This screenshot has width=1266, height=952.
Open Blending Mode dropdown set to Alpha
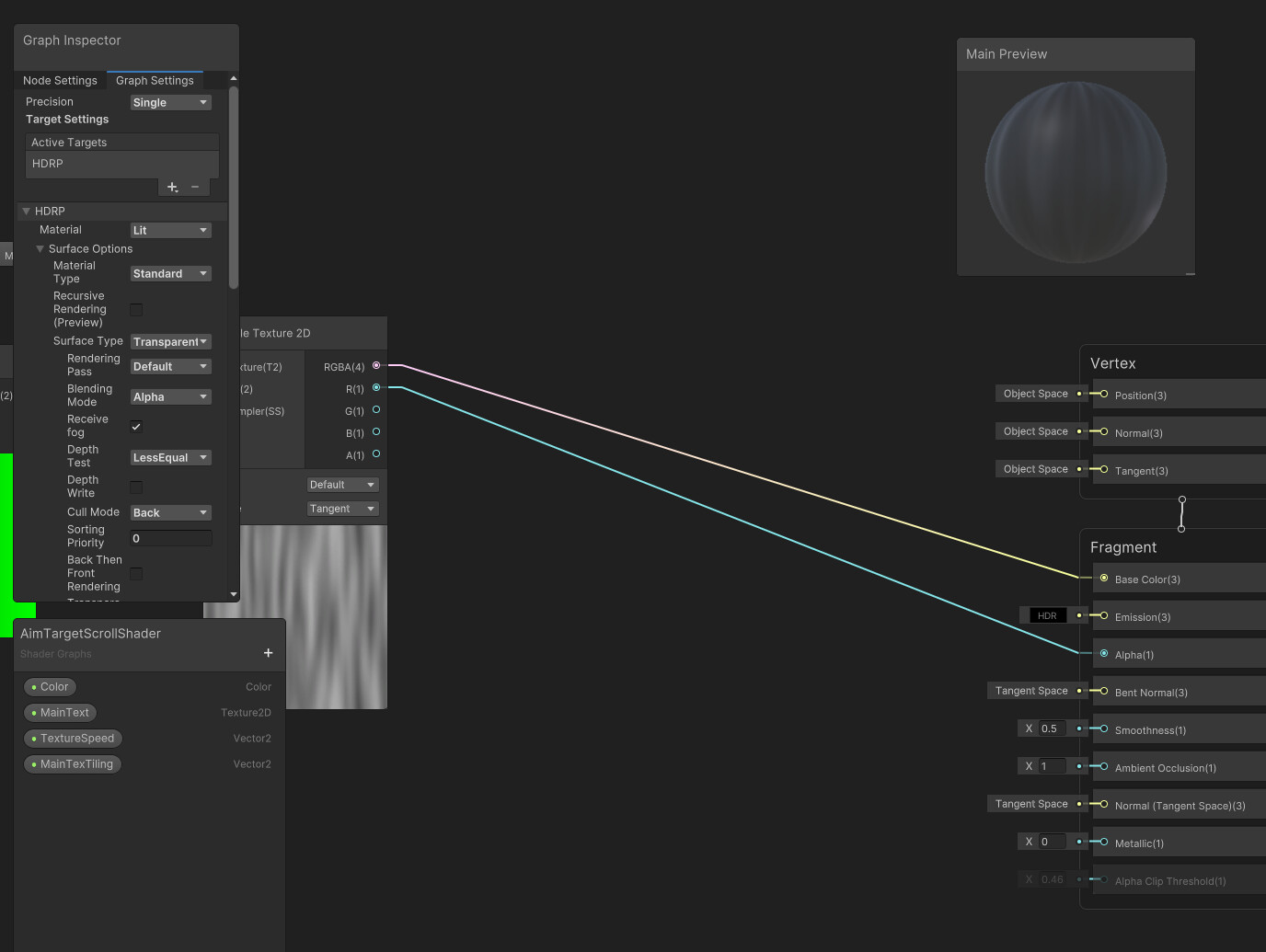pos(170,396)
